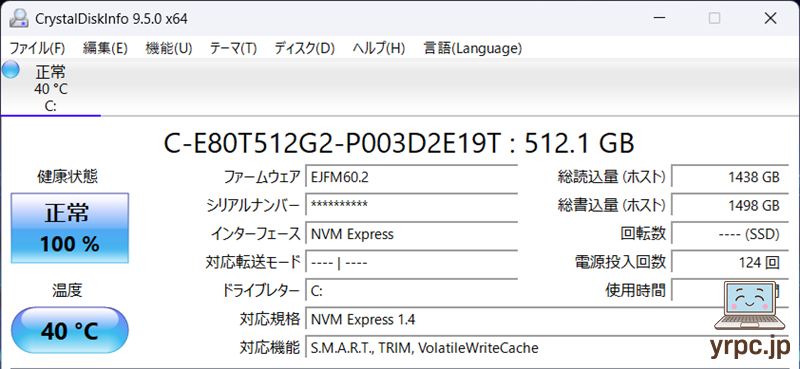This screenshot has height=369, width=800.
Task: Click the インターフェース label
Action: click(256, 234)
